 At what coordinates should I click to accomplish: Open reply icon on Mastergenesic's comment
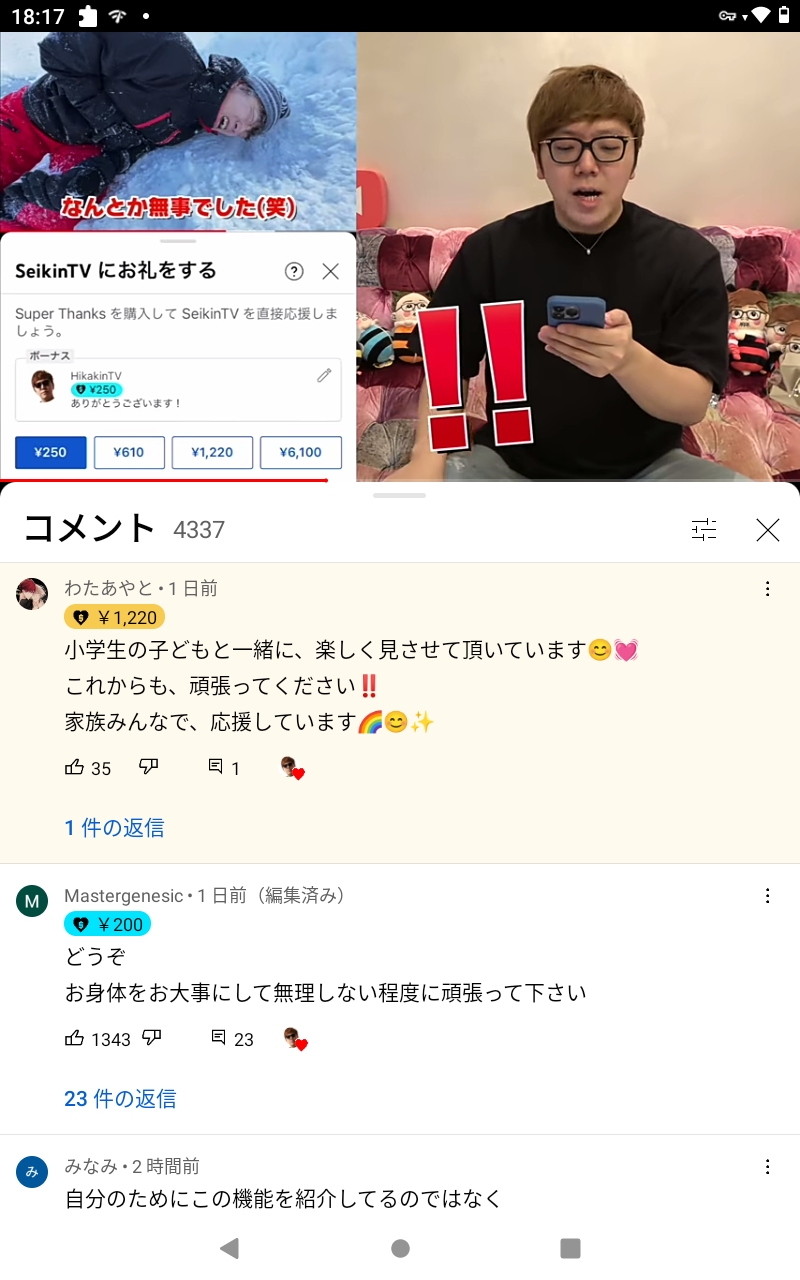pos(218,1038)
